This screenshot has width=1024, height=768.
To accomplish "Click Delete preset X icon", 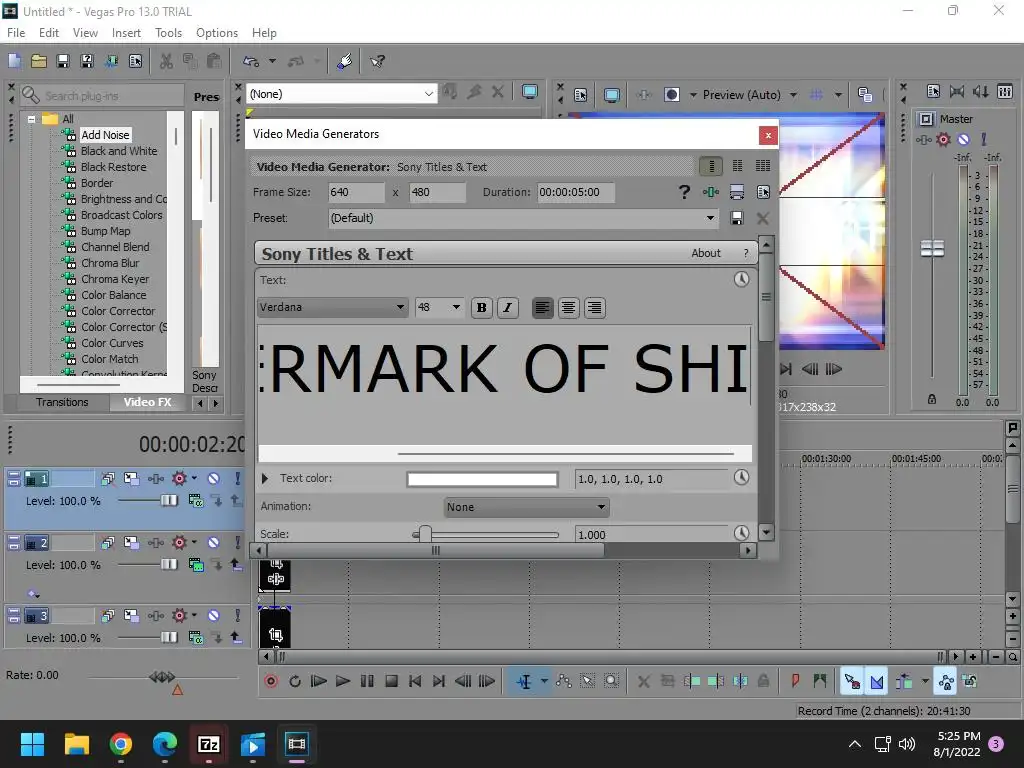I will click(x=762, y=218).
